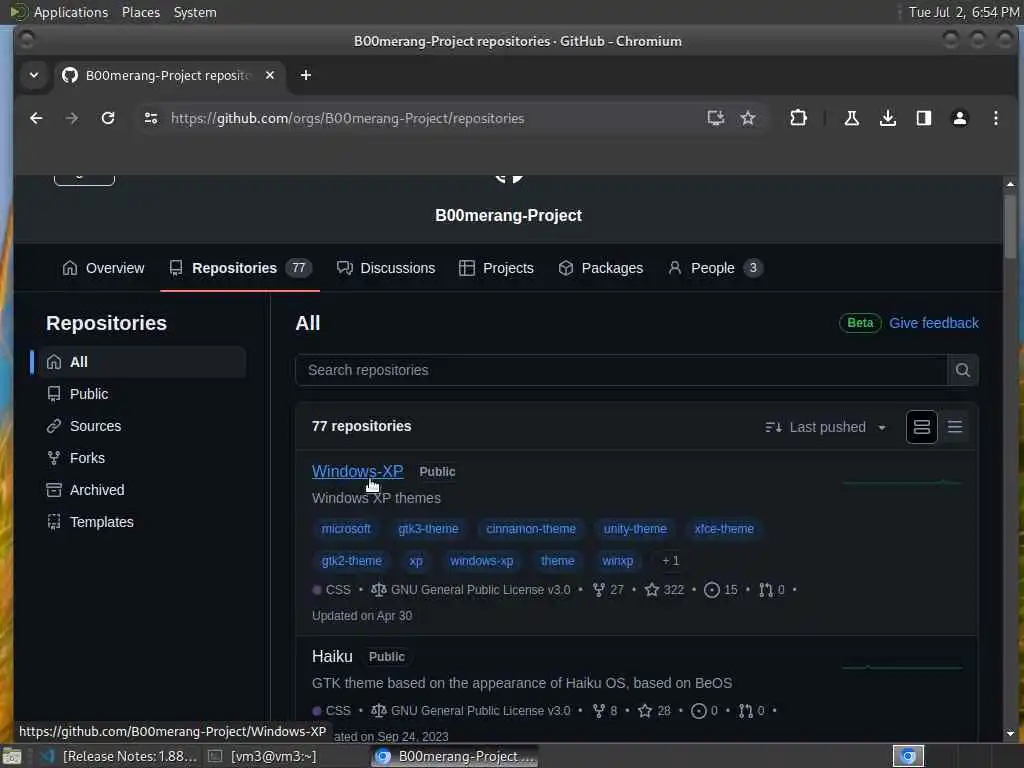Open the Haiku repository link

[332, 656]
